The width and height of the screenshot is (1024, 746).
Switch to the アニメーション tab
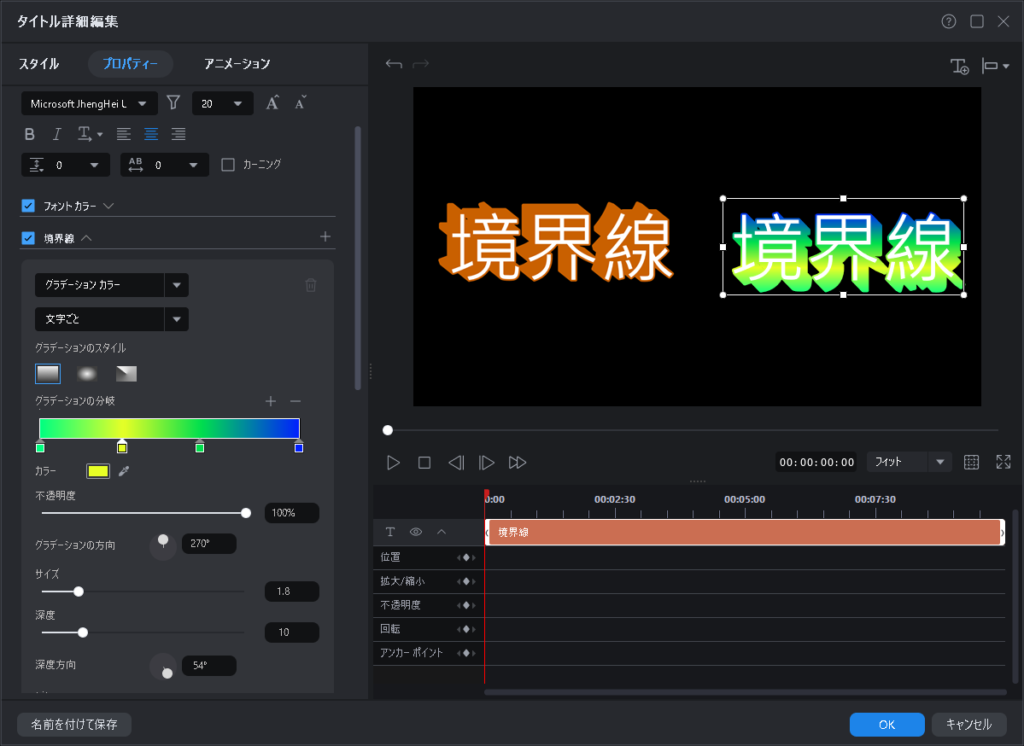(237, 64)
